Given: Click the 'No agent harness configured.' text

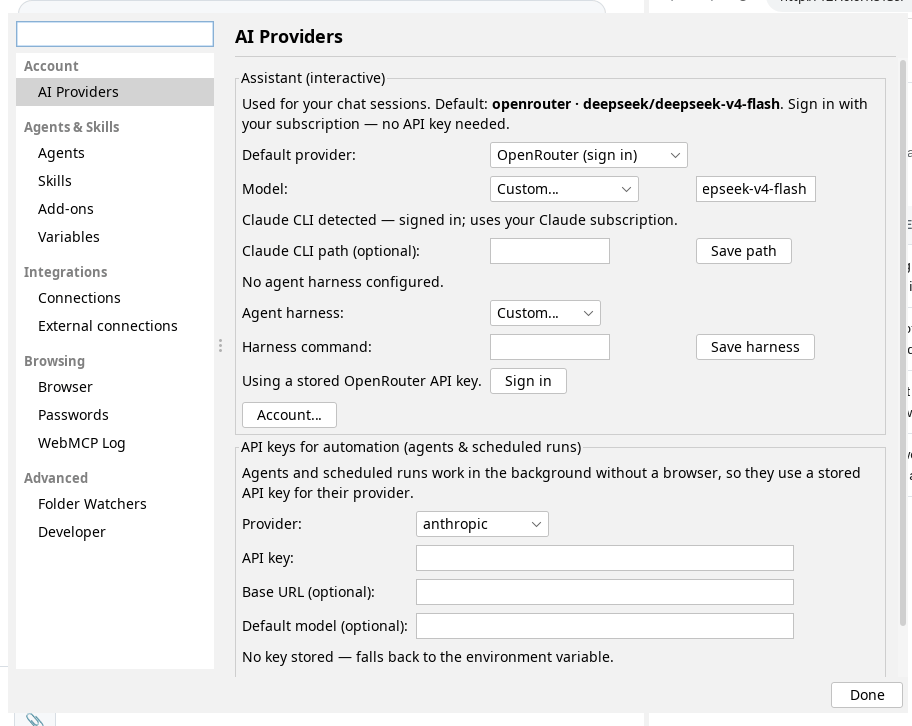Looking at the screenshot, I should 343,282.
